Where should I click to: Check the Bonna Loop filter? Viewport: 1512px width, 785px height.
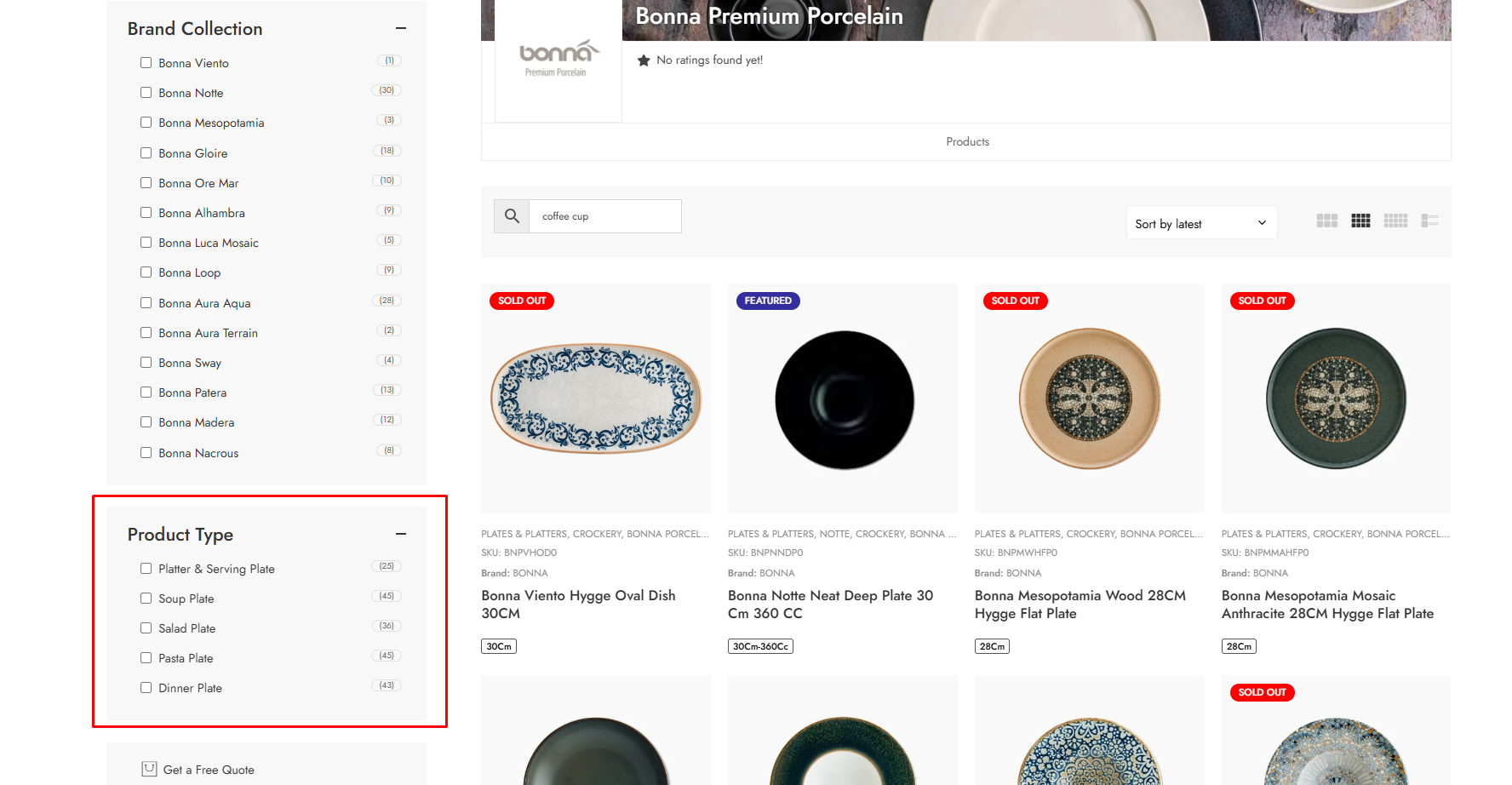click(x=146, y=272)
